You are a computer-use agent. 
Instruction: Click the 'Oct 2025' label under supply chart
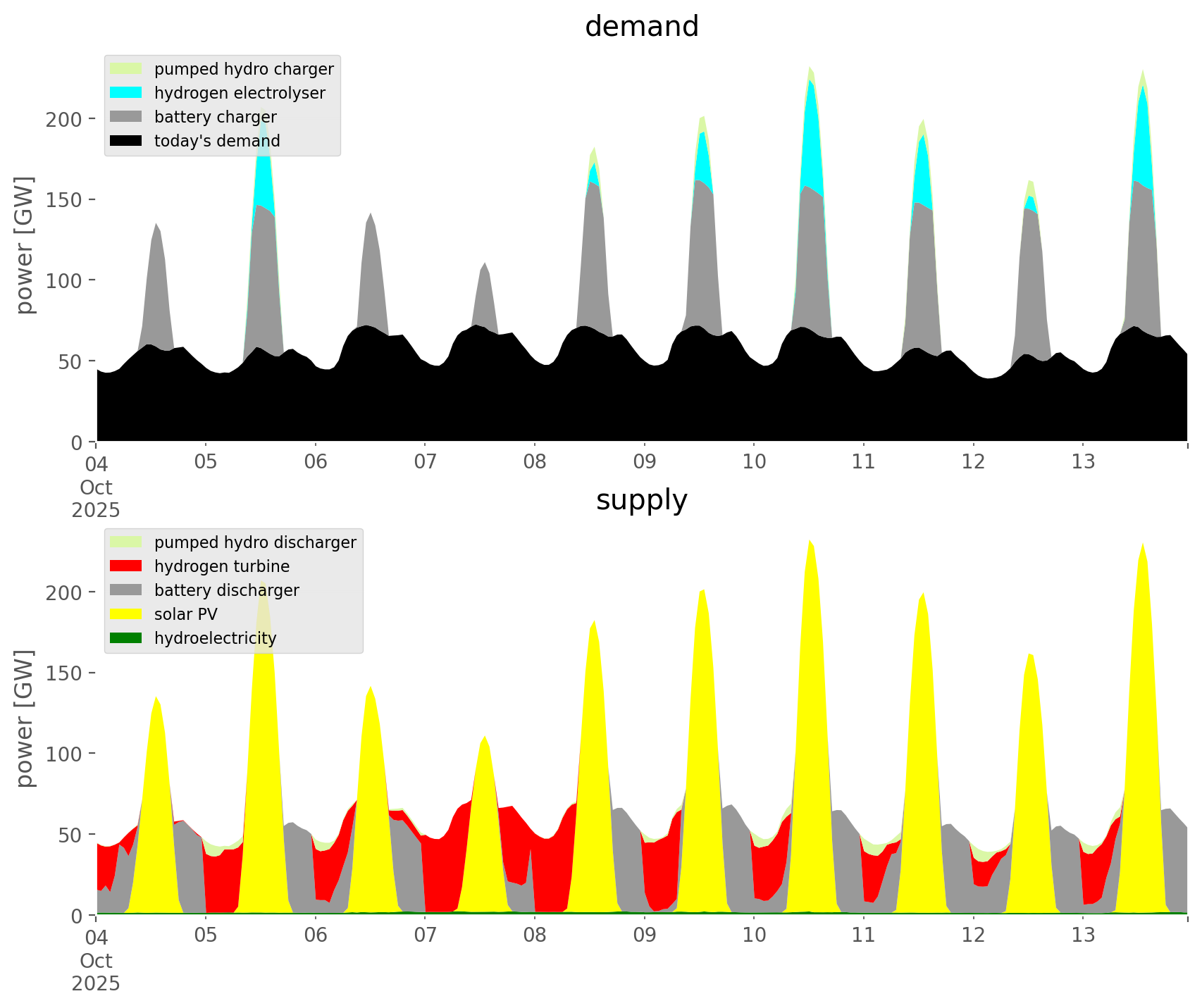tap(96, 972)
